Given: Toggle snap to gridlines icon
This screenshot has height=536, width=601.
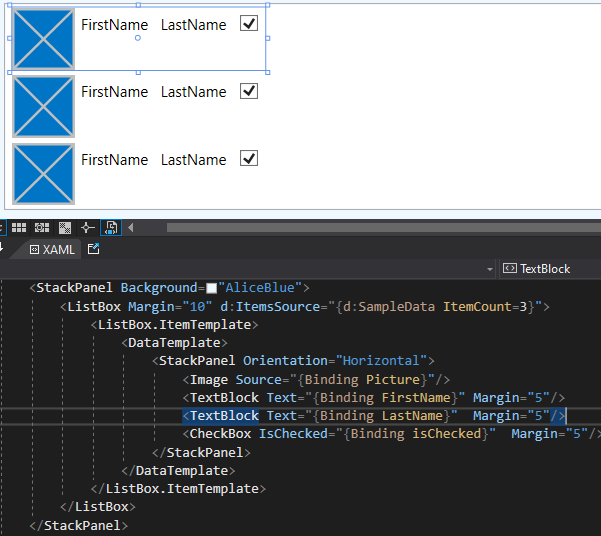Looking at the screenshot, I should 42,228.
